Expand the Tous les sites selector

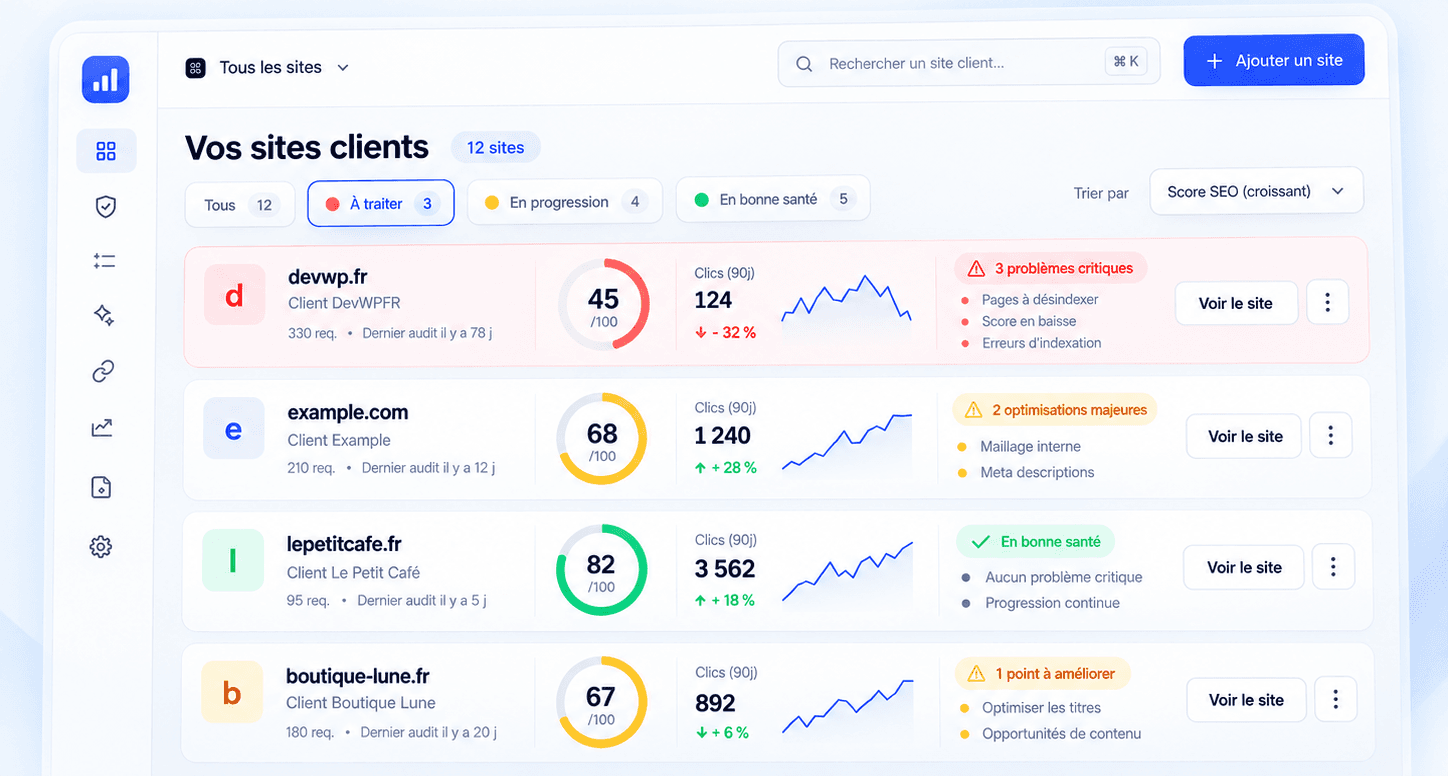[268, 67]
